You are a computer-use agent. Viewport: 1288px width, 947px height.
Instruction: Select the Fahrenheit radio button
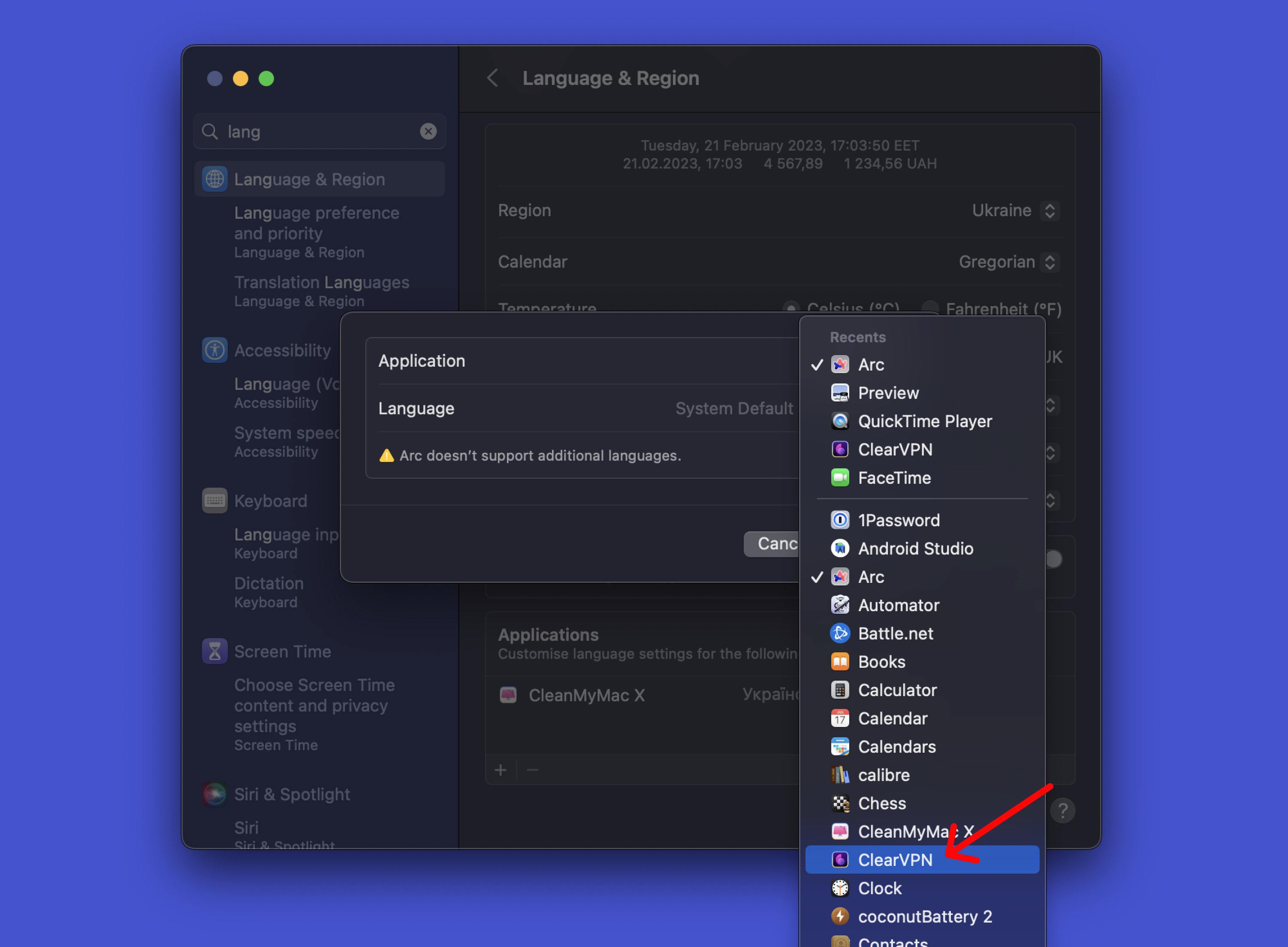[x=930, y=308]
